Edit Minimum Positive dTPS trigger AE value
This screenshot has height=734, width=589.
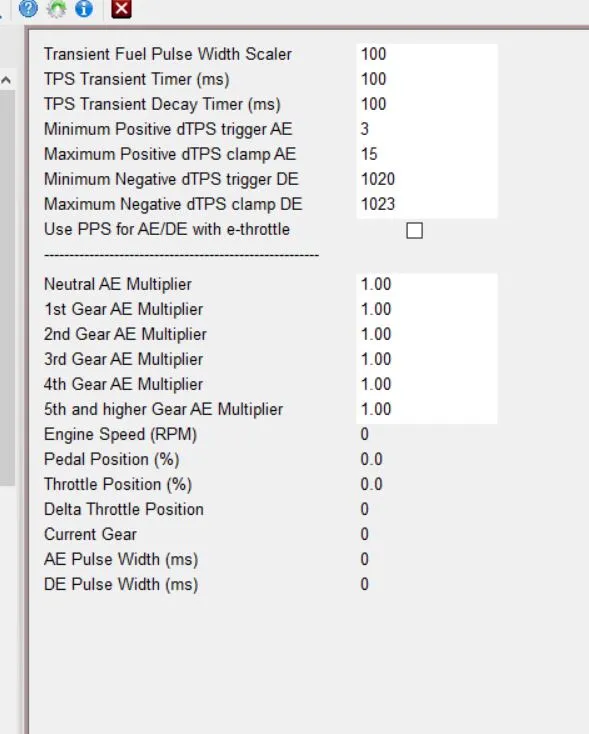click(x=427, y=129)
